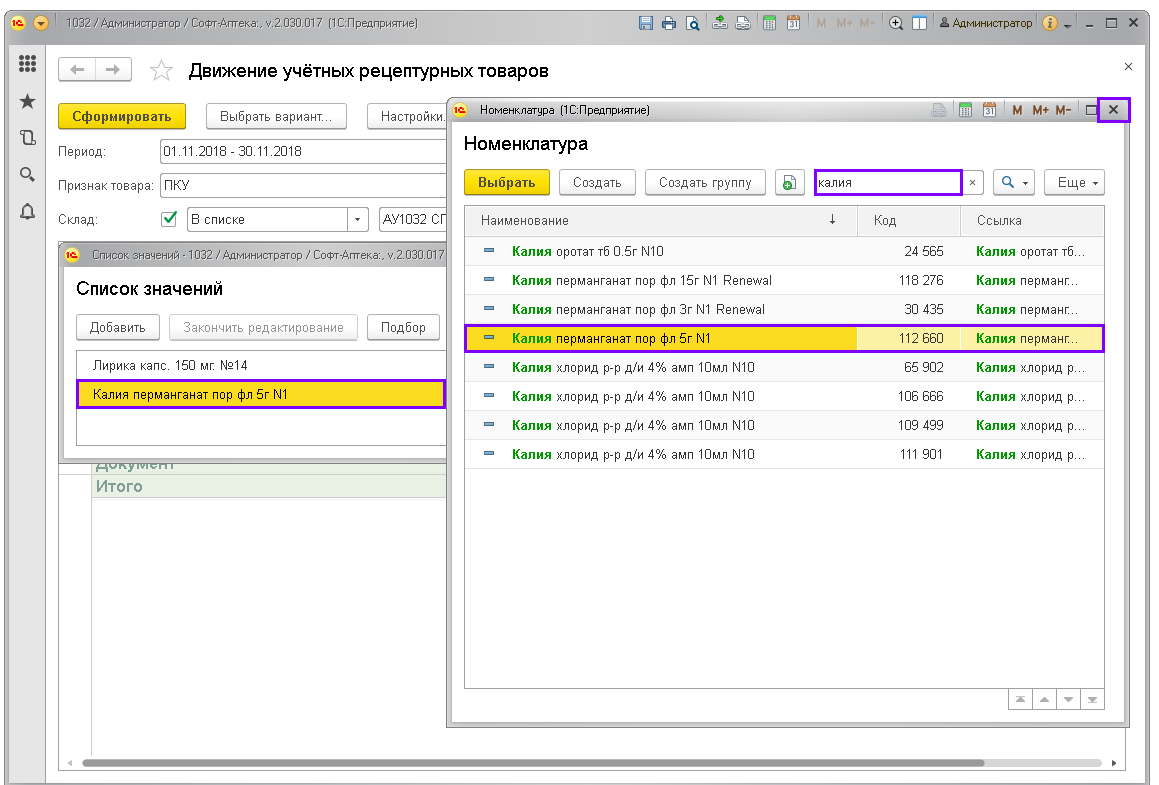Screen dimensions: 1159x785
Task: Expand the search magnifier dropdown
Action: coord(1013,182)
